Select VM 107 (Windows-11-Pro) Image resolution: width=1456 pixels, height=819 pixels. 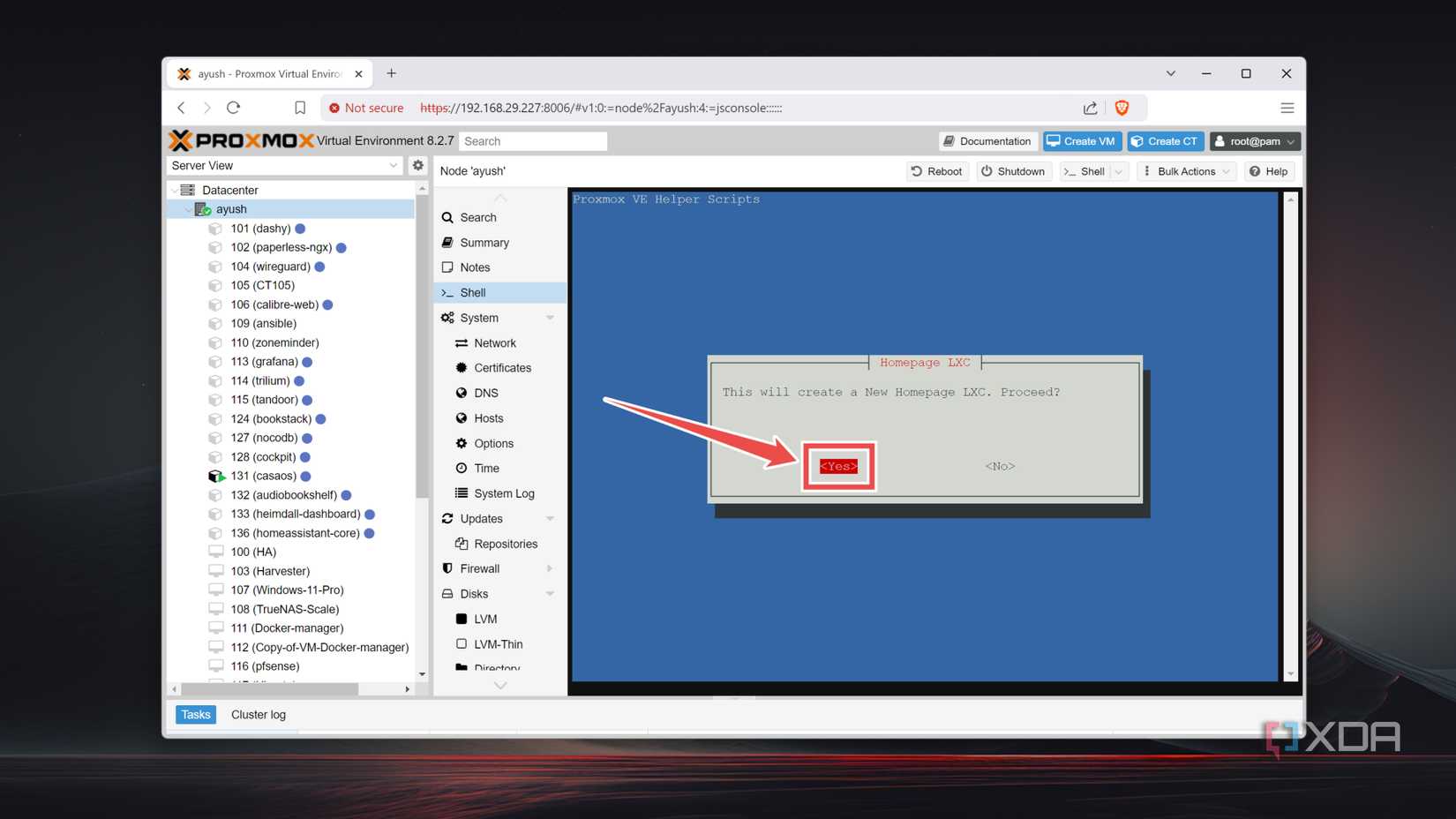287,590
